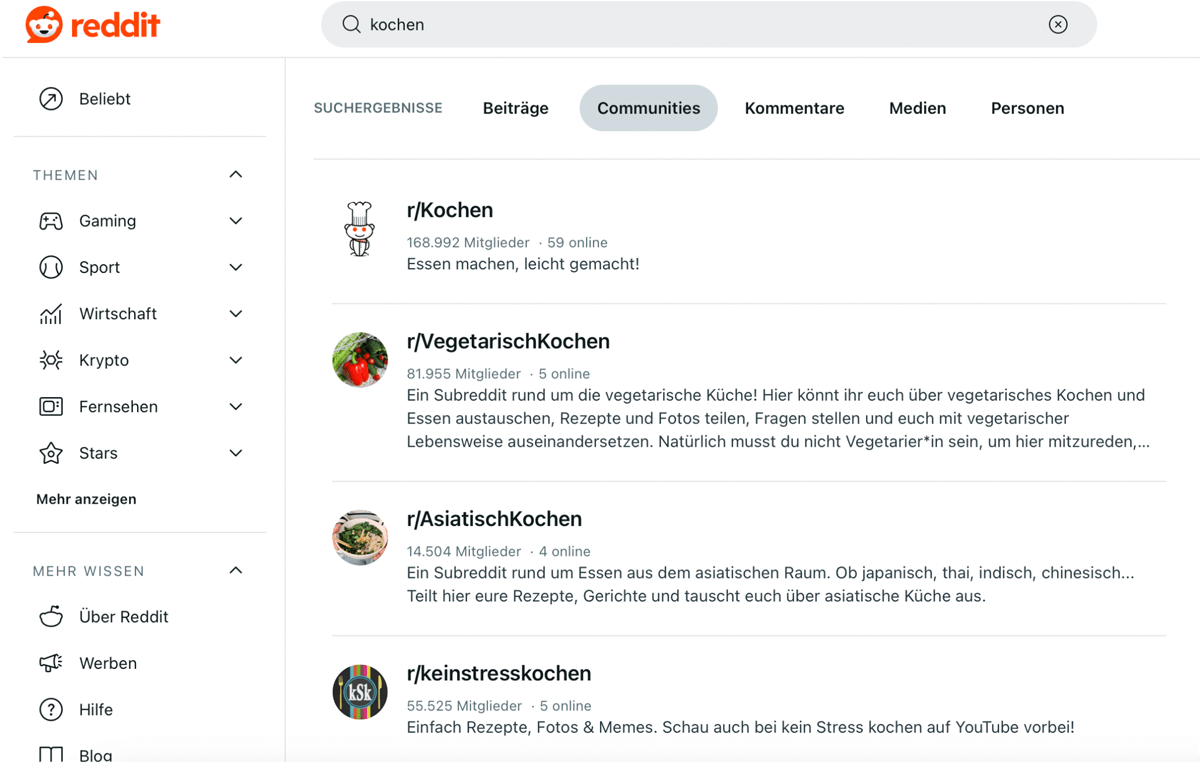1200x762 pixels.
Task: Click the r/Kochen chef snoo avatar
Action: pyautogui.click(x=360, y=229)
